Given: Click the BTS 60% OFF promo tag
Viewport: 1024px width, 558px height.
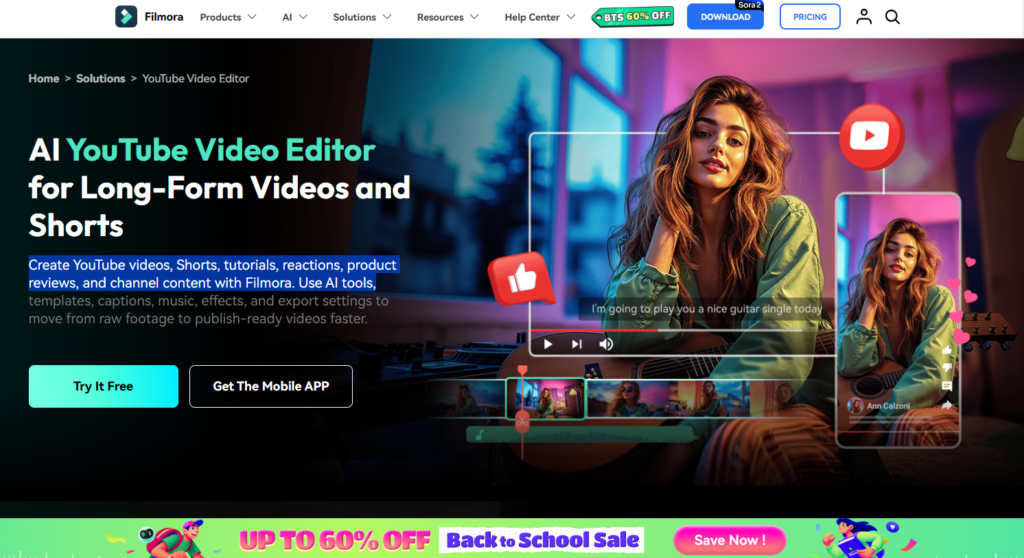Looking at the screenshot, I should click(x=632, y=17).
